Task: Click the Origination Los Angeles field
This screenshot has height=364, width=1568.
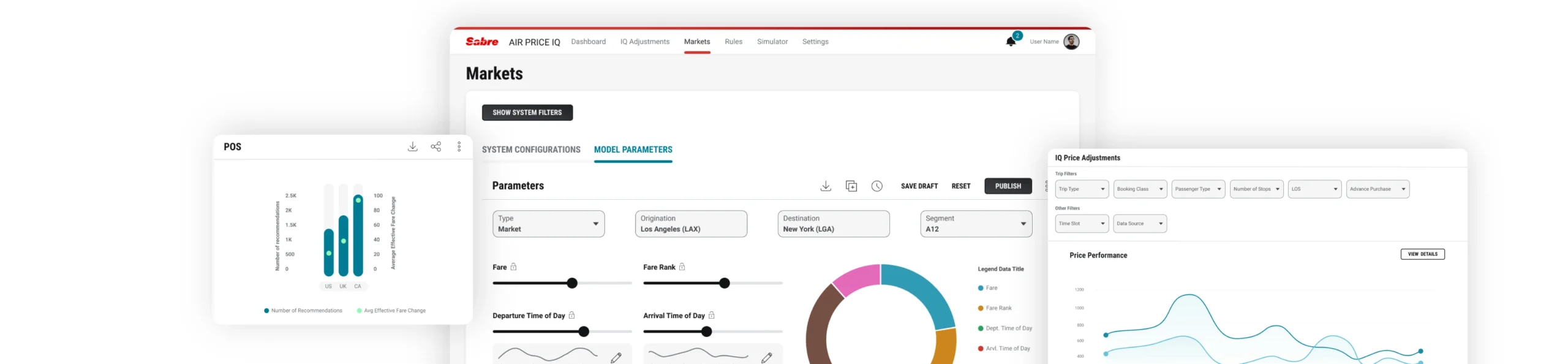Action: 690,224
